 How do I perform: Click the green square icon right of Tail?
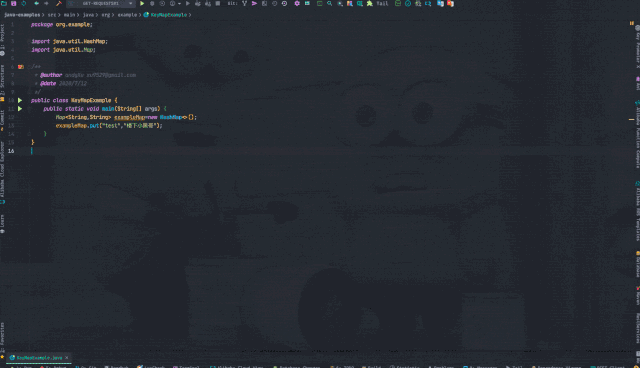(x=398, y=3)
